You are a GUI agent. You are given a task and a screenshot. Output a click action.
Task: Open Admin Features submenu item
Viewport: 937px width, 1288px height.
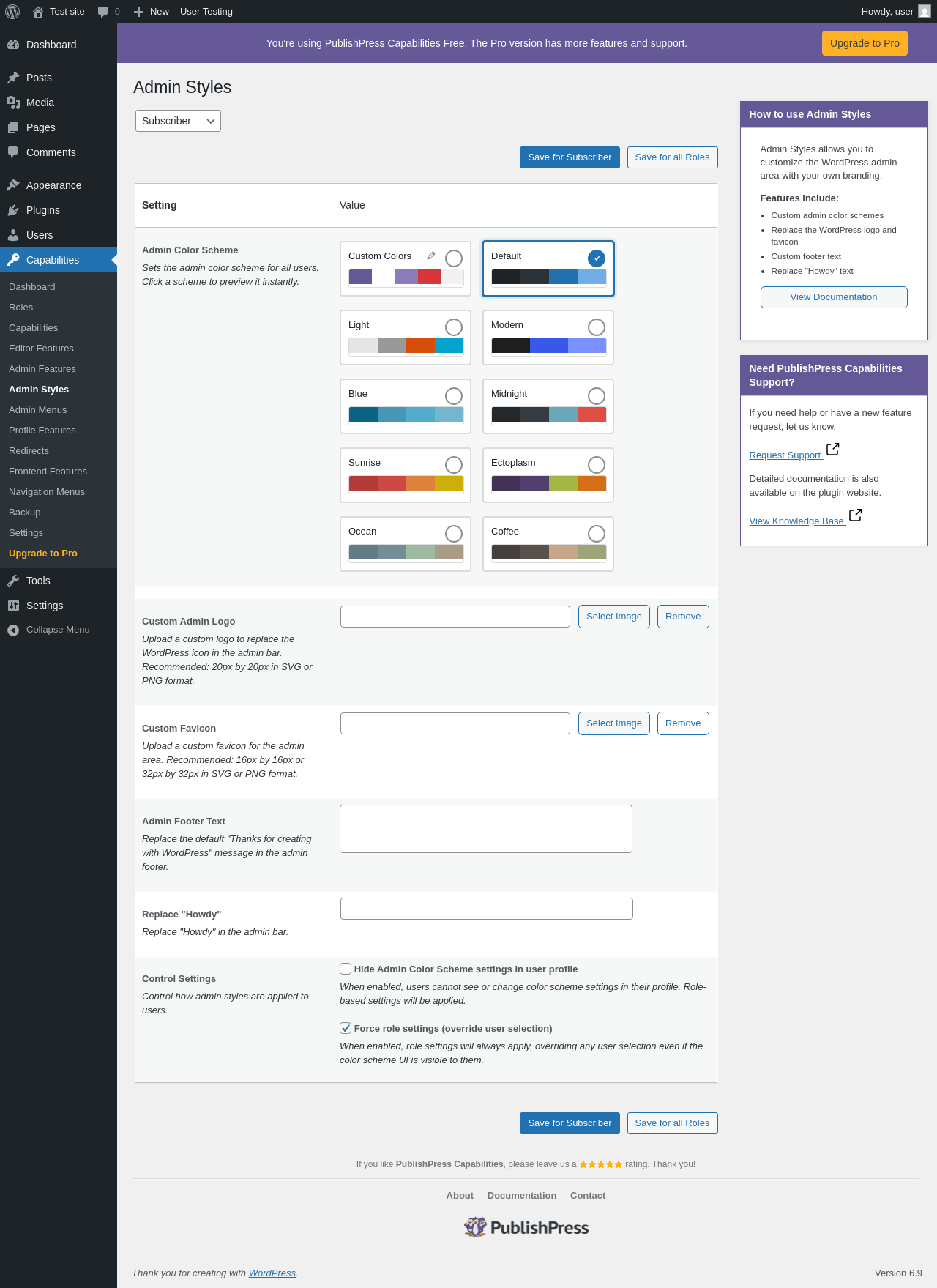42,369
